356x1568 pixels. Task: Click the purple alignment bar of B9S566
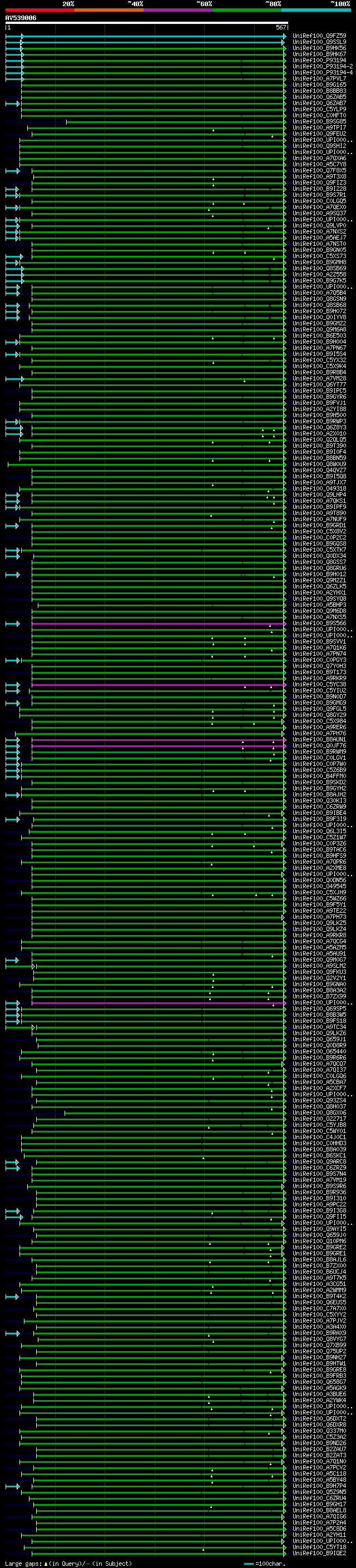[158, 624]
